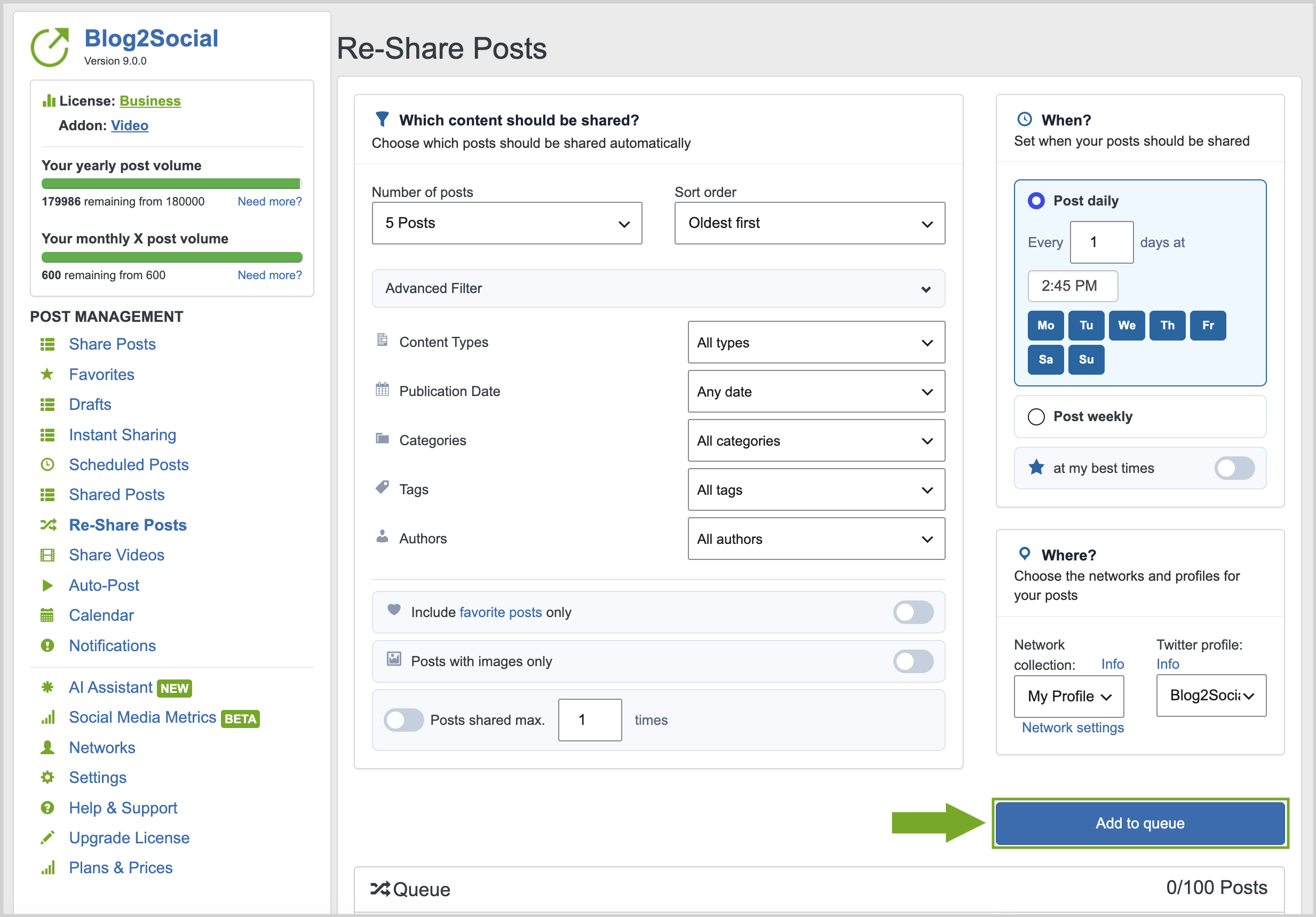Open the Sort order dropdown

(x=810, y=223)
